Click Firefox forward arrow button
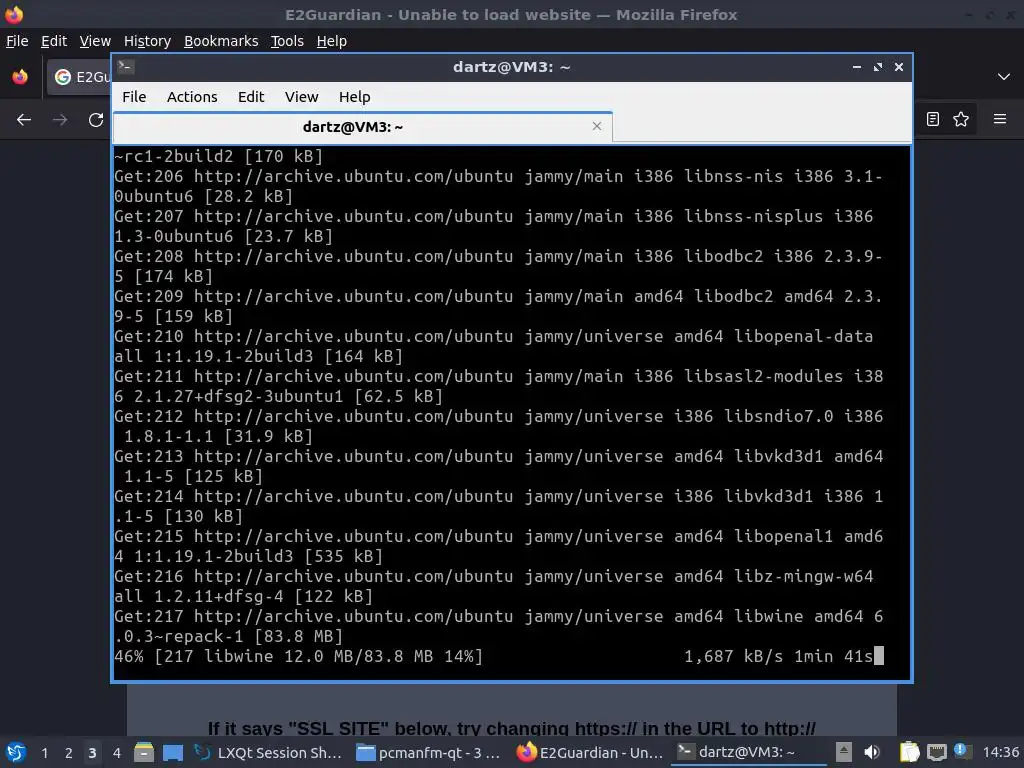 coord(60,120)
